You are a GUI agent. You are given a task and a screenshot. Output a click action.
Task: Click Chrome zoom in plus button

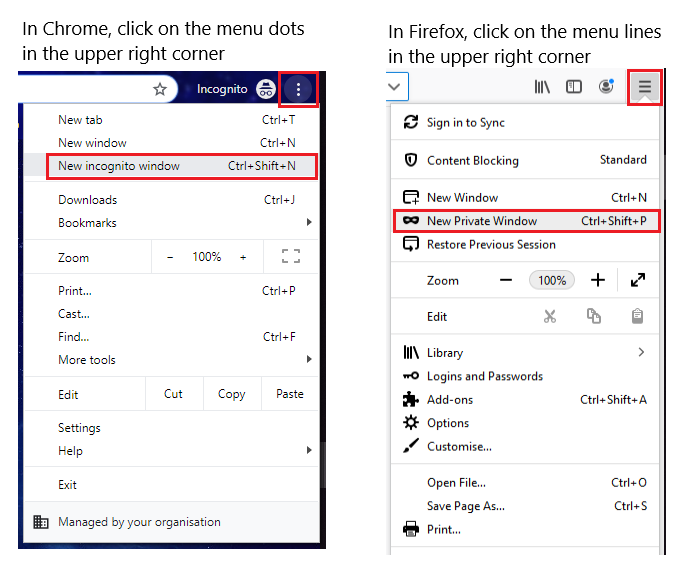click(x=243, y=257)
